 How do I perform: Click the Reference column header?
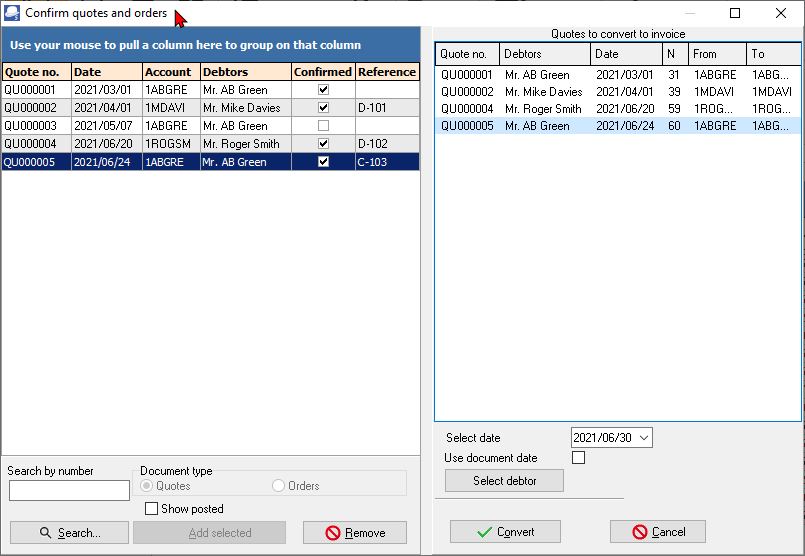tap(387, 72)
